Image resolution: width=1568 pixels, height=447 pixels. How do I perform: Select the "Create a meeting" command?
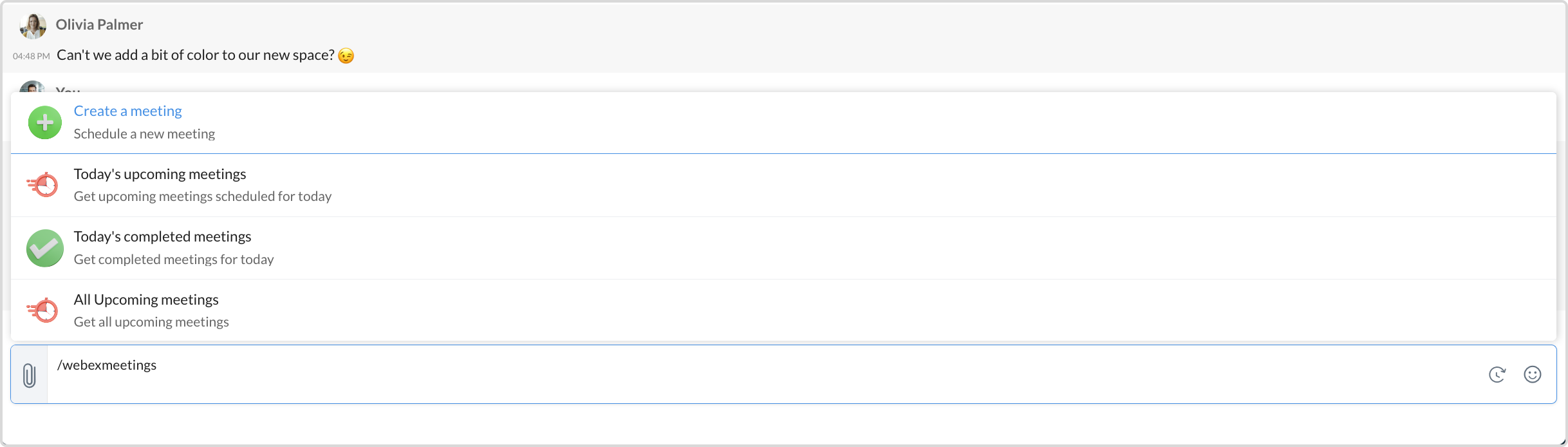pos(127,111)
